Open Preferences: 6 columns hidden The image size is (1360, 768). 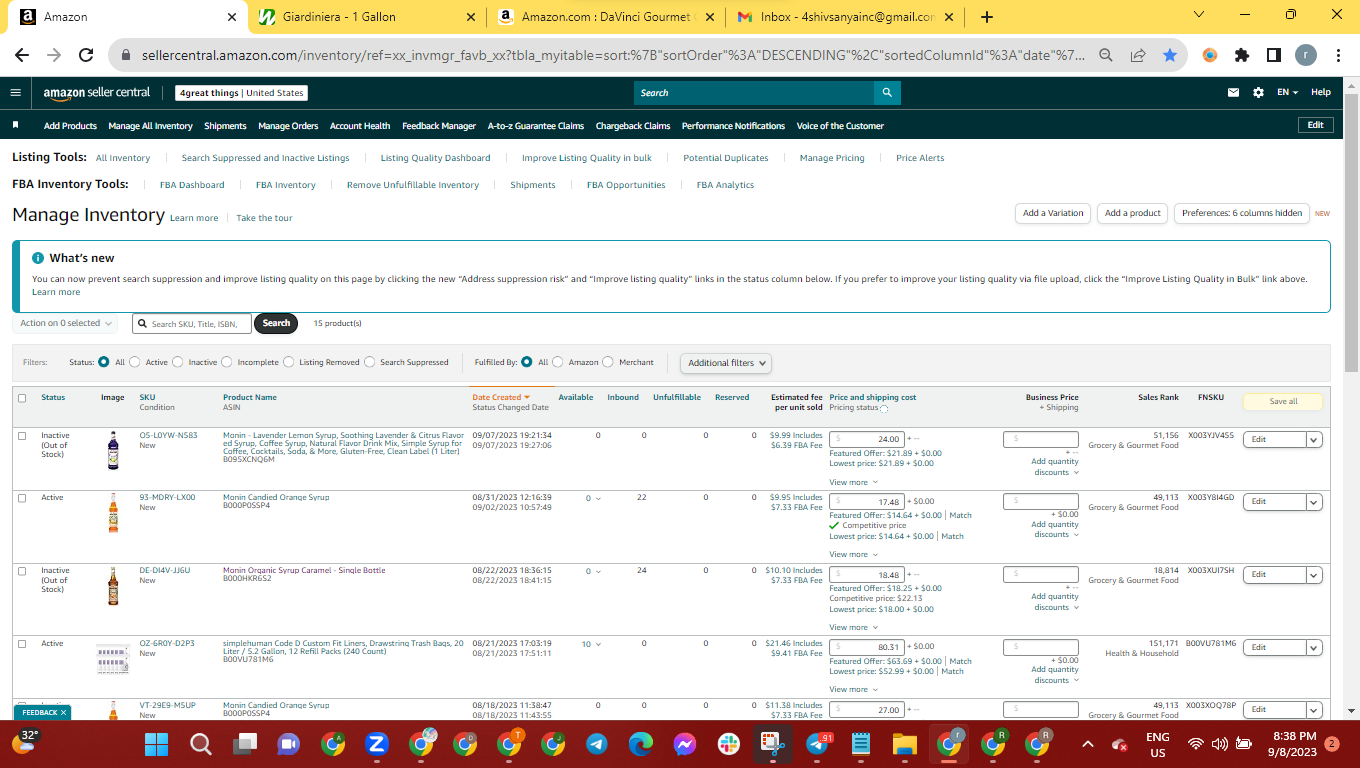coord(1242,213)
